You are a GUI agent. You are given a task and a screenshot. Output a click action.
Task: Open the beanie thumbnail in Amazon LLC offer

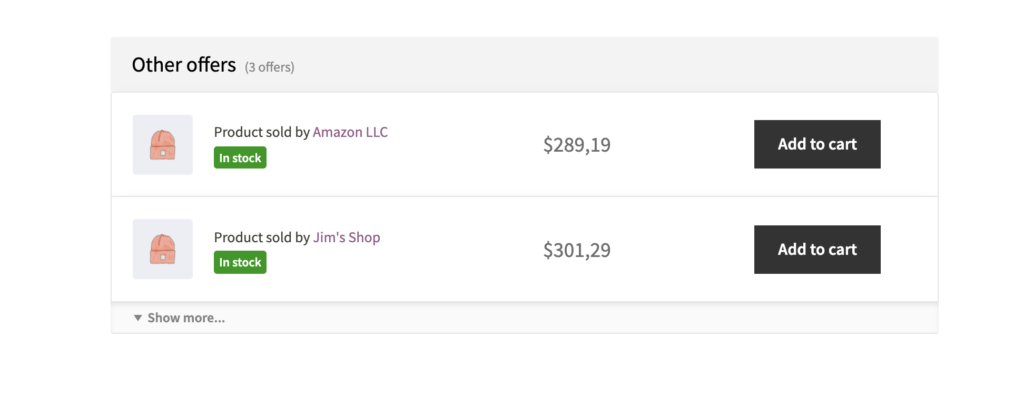[163, 144]
